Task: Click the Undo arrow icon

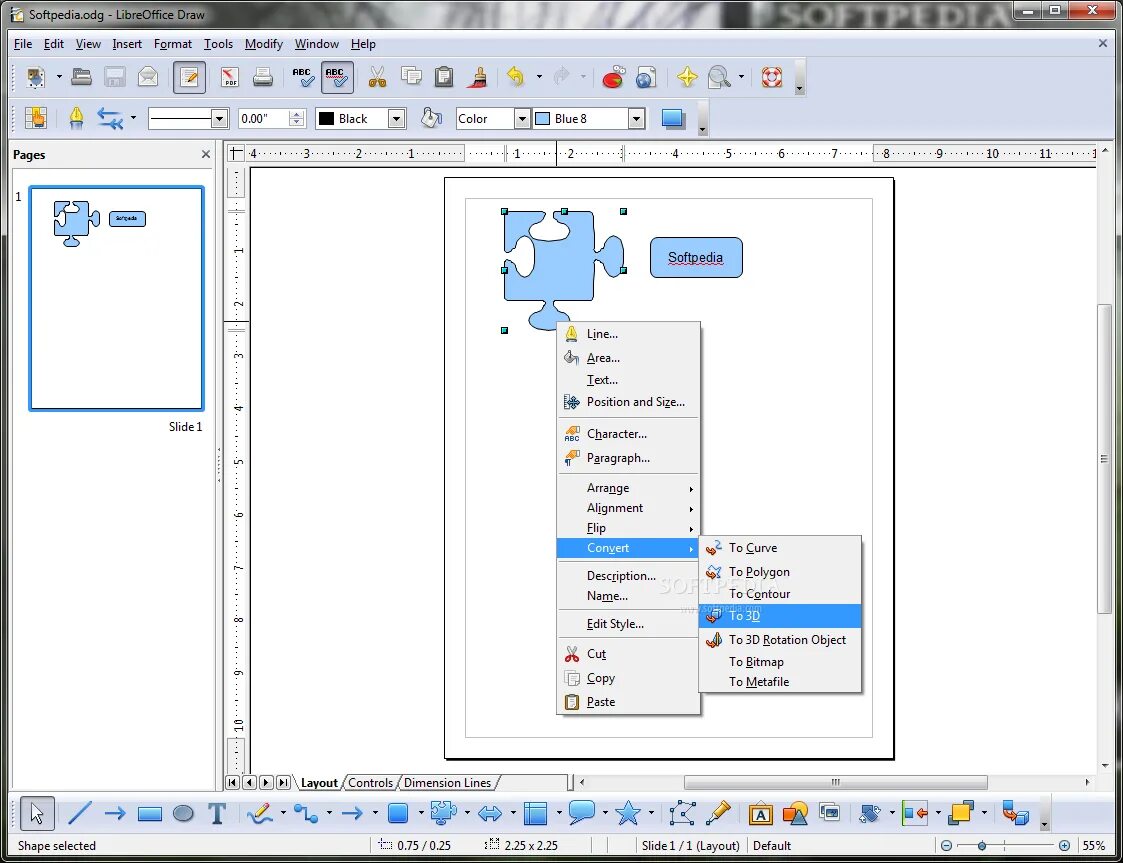Action: pyautogui.click(x=516, y=77)
